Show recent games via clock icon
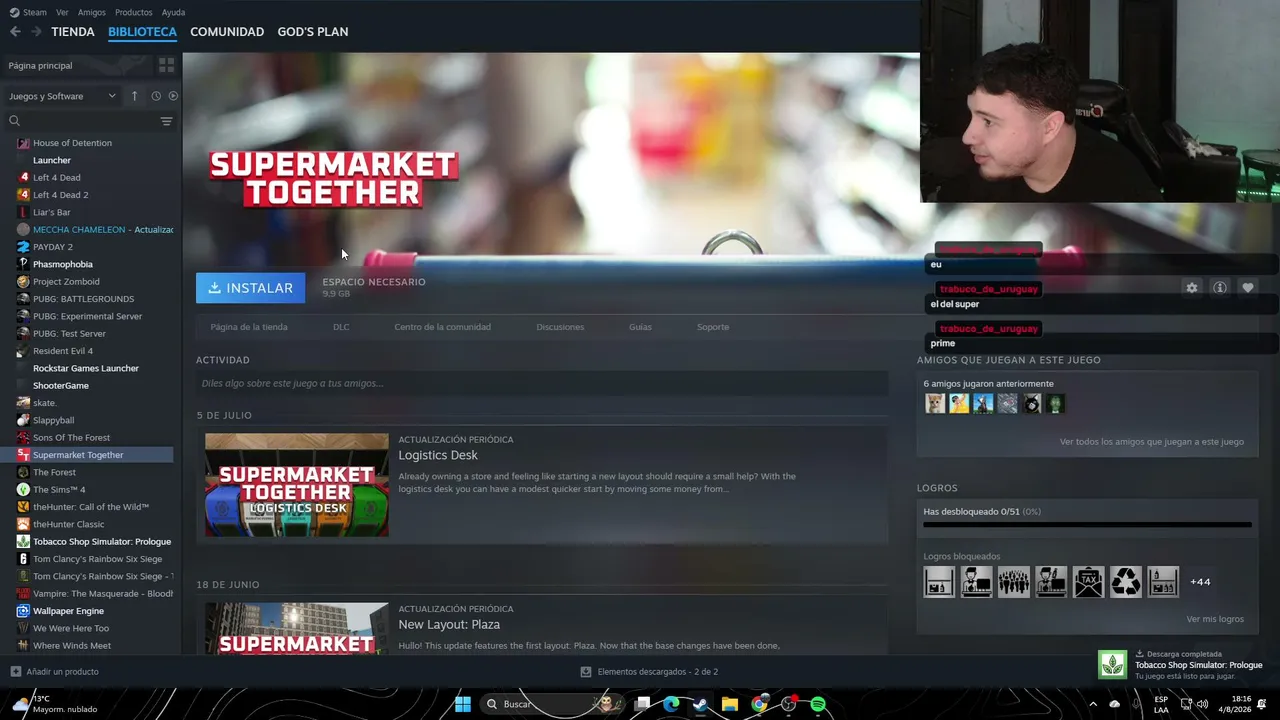 tap(156, 96)
